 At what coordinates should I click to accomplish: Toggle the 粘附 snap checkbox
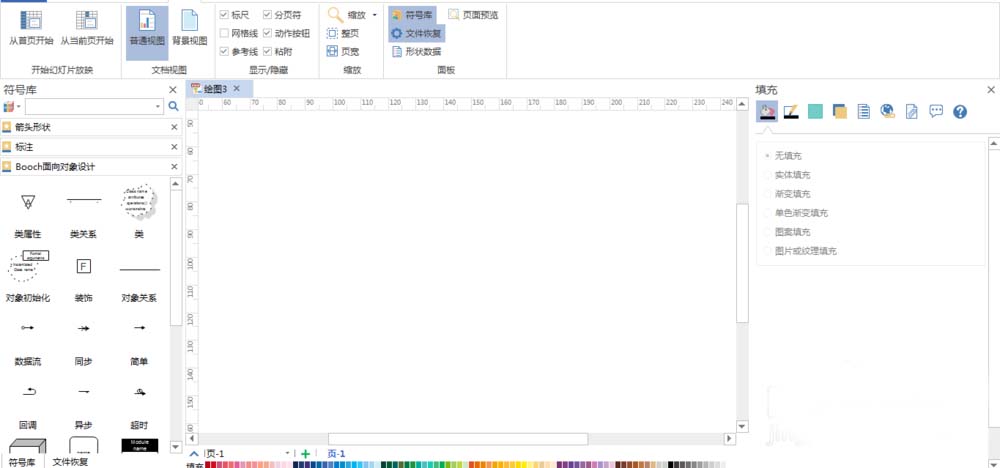pos(267,52)
